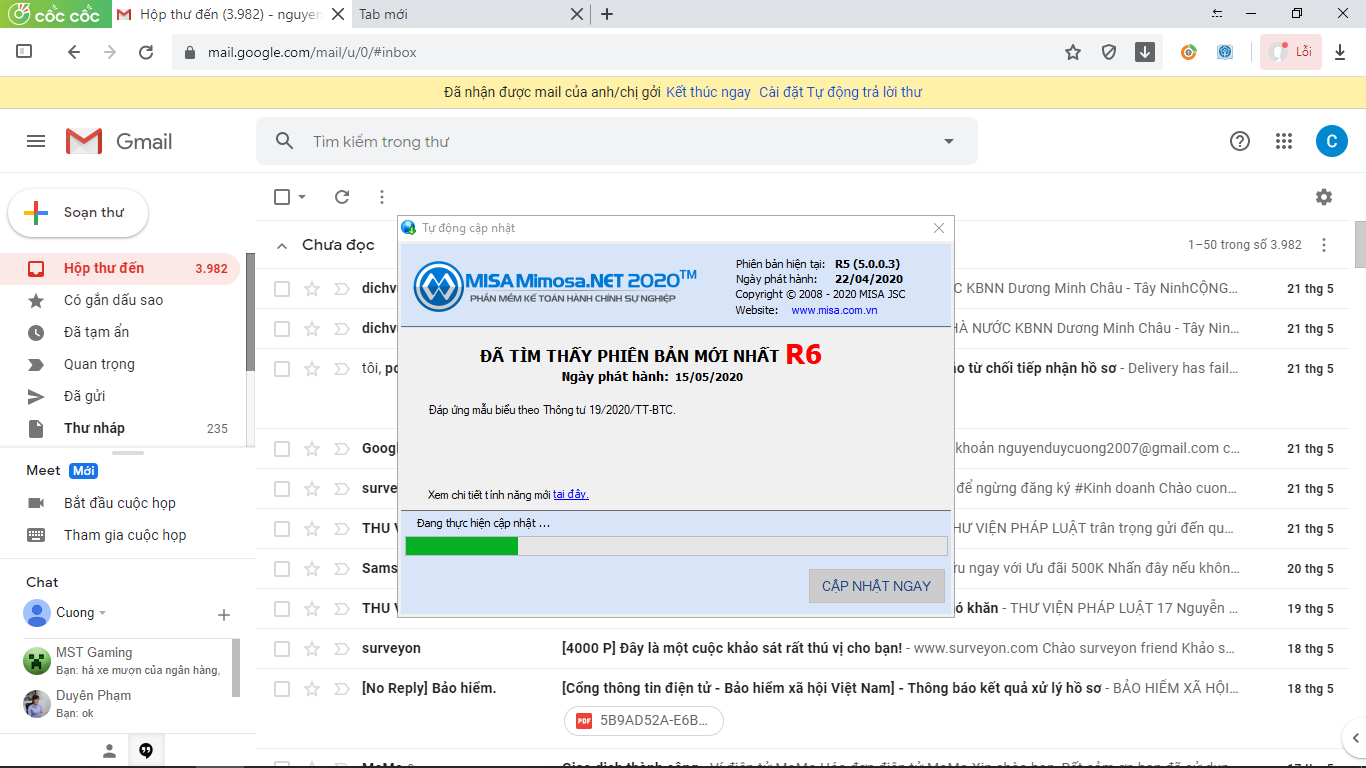
Task: Bookmark this page with star icon
Action: [1073, 52]
